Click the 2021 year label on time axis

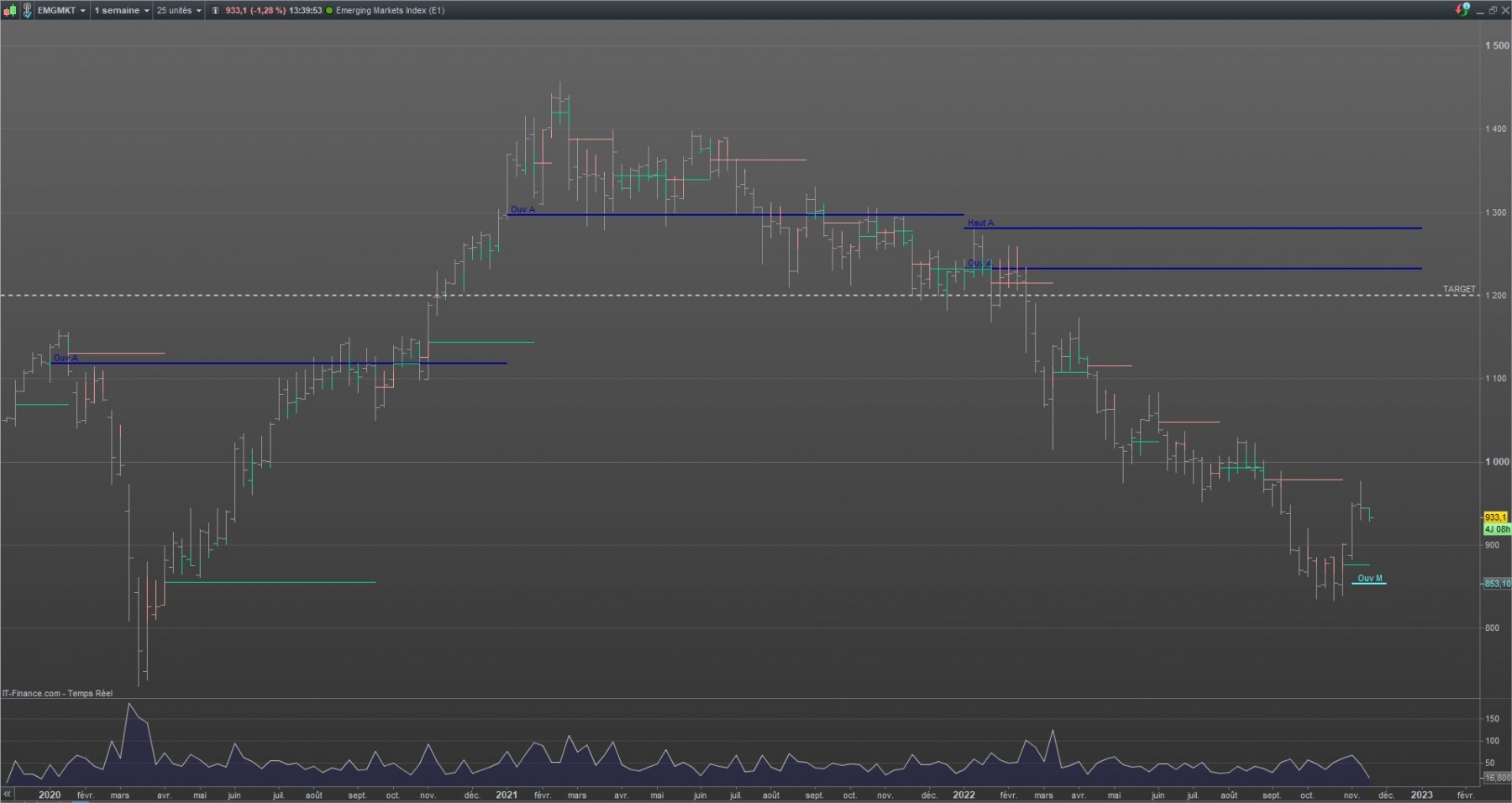507,795
